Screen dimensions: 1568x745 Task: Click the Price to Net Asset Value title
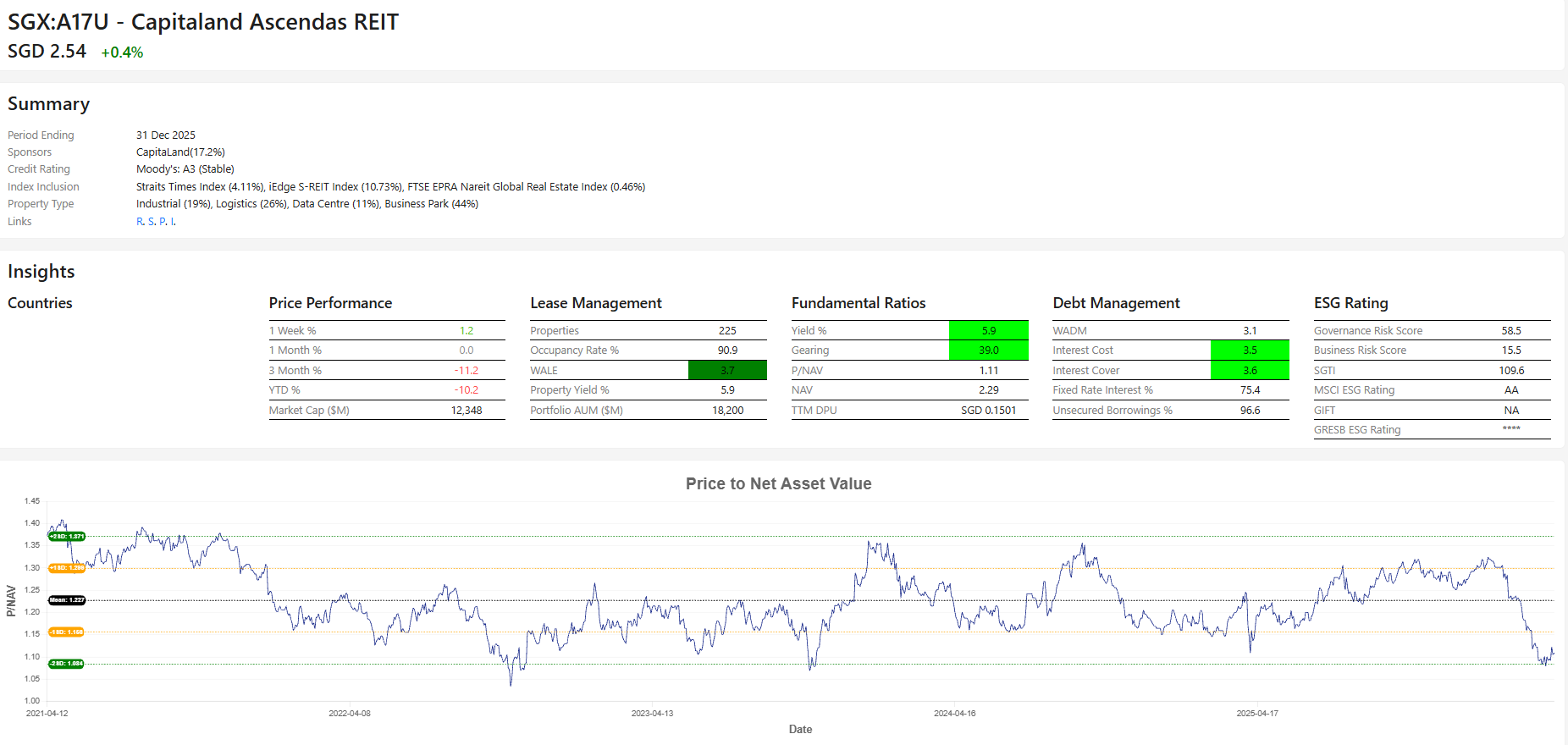pos(778,483)
